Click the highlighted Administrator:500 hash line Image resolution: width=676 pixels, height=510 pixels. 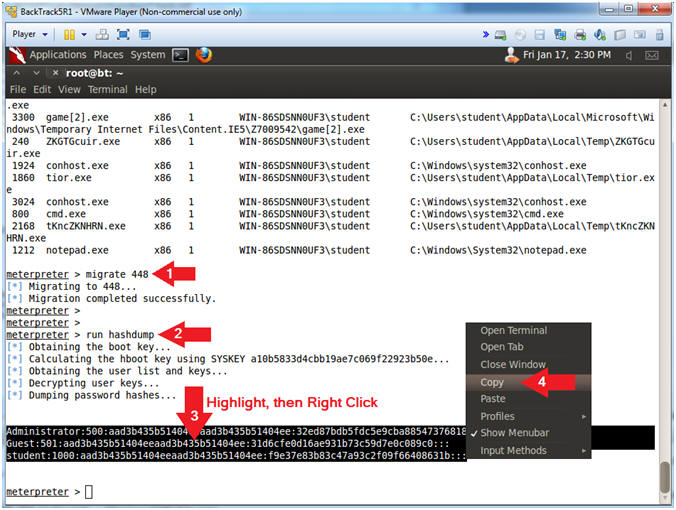[x=236, y=432]
